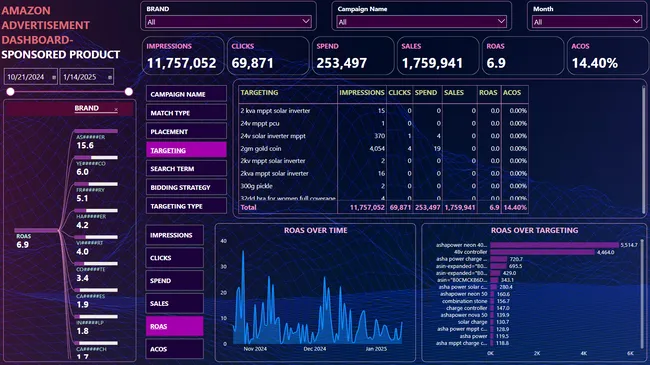Sort table by ROAS column header
650x365 pixels.
point(488,92)
